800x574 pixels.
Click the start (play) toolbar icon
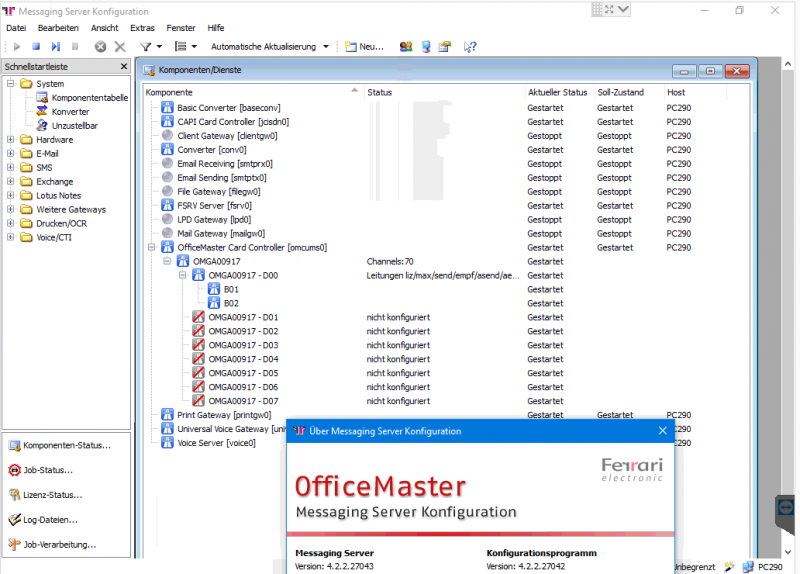(x=17, y=46)
